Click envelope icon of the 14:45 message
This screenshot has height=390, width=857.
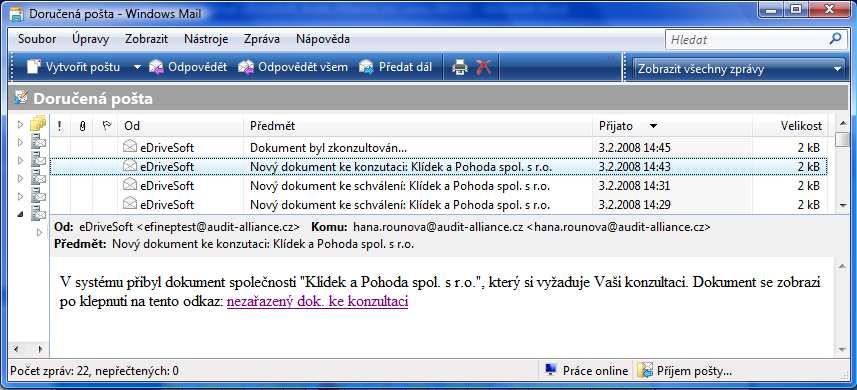point(130,146)
